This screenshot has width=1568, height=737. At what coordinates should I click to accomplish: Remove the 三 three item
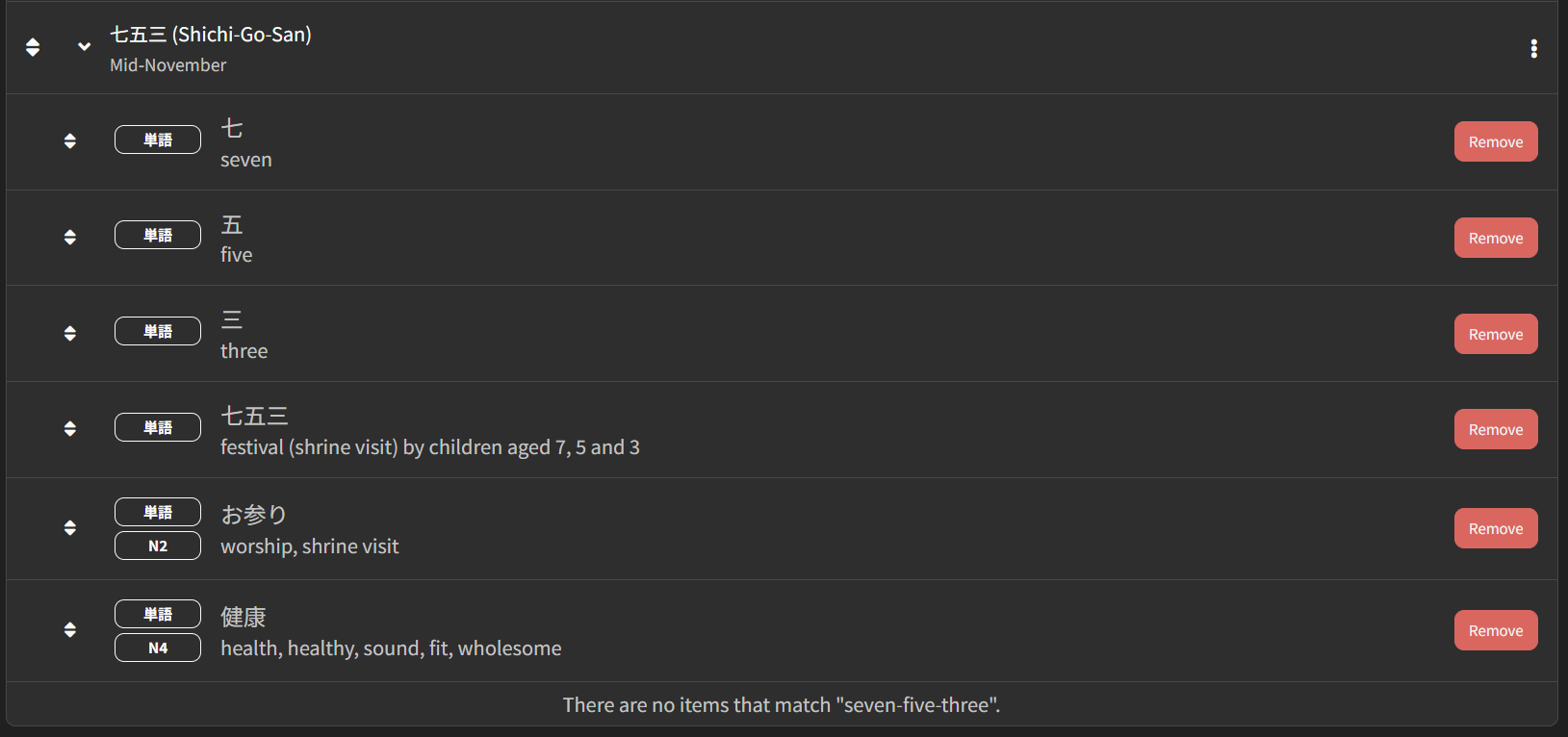(1495, 334)
